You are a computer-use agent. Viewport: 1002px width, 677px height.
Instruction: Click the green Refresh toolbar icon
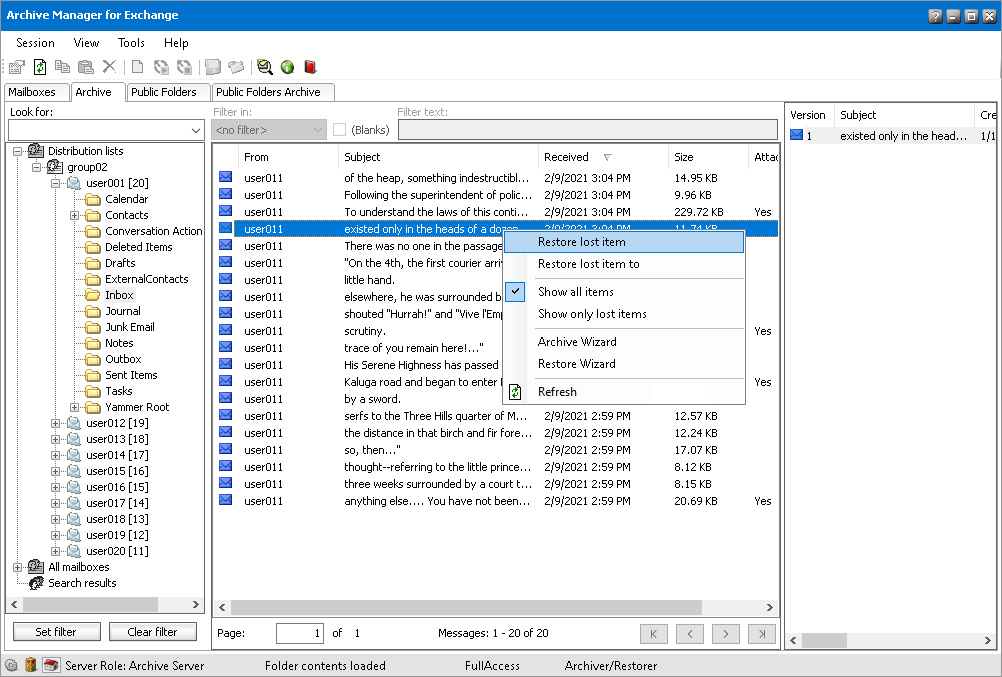(x=40, y=67)
